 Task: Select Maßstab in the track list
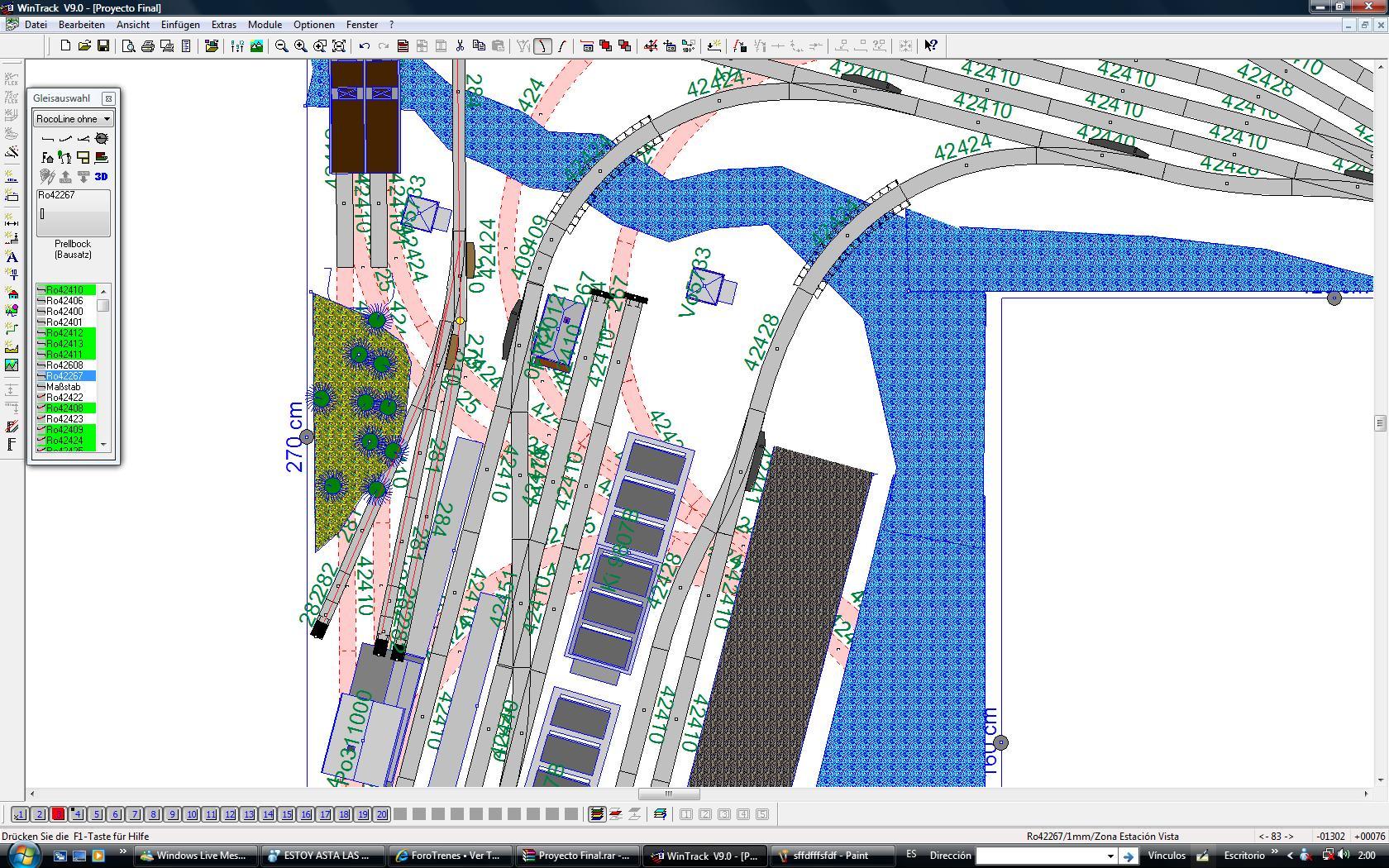click(66, 386)
